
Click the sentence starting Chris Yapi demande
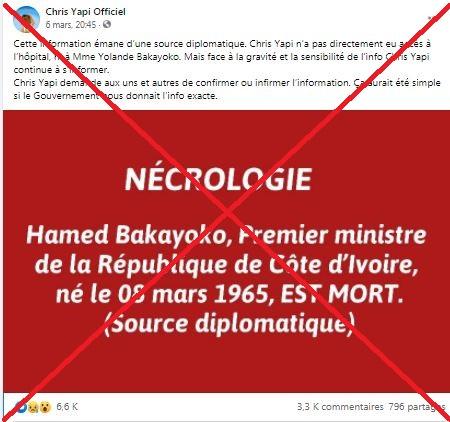[227, 89]
